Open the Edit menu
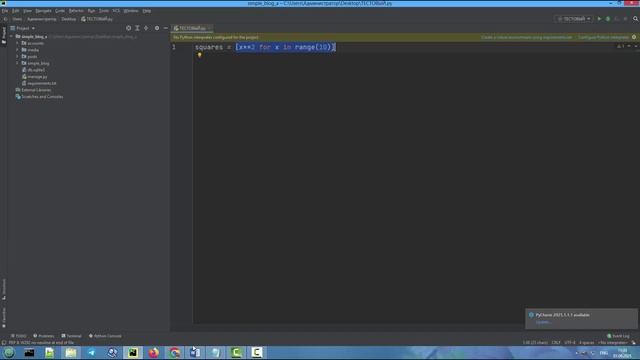 coord(16,11)
